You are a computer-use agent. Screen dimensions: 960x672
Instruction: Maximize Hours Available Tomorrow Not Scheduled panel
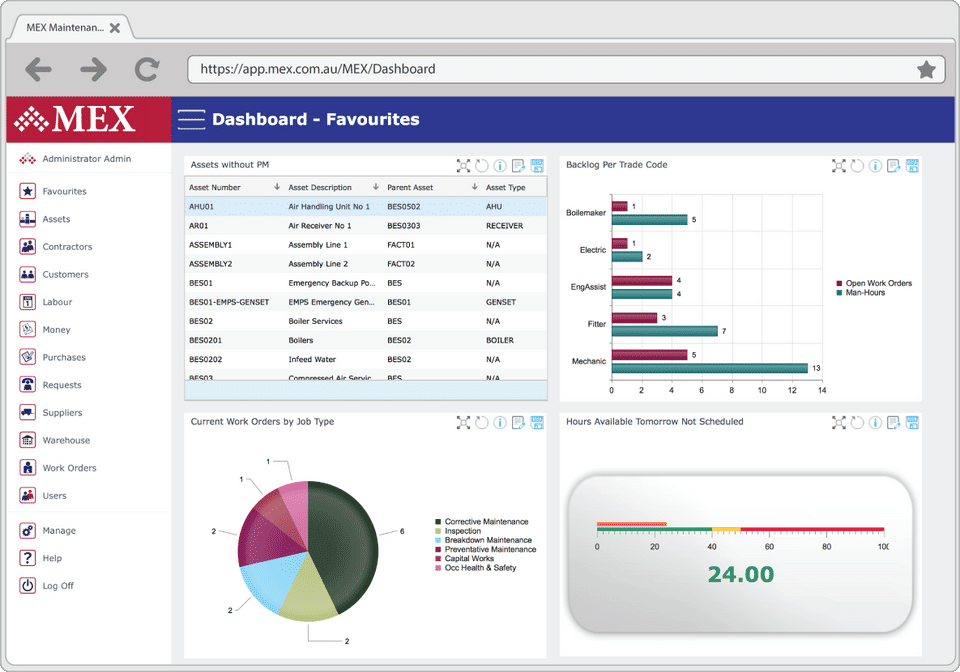(839, 422)
